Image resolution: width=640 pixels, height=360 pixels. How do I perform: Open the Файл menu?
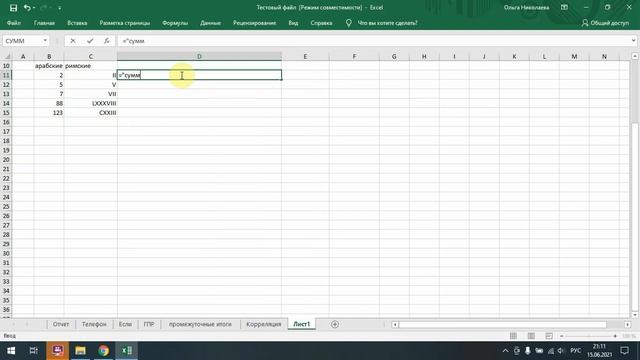coord(13,23)
